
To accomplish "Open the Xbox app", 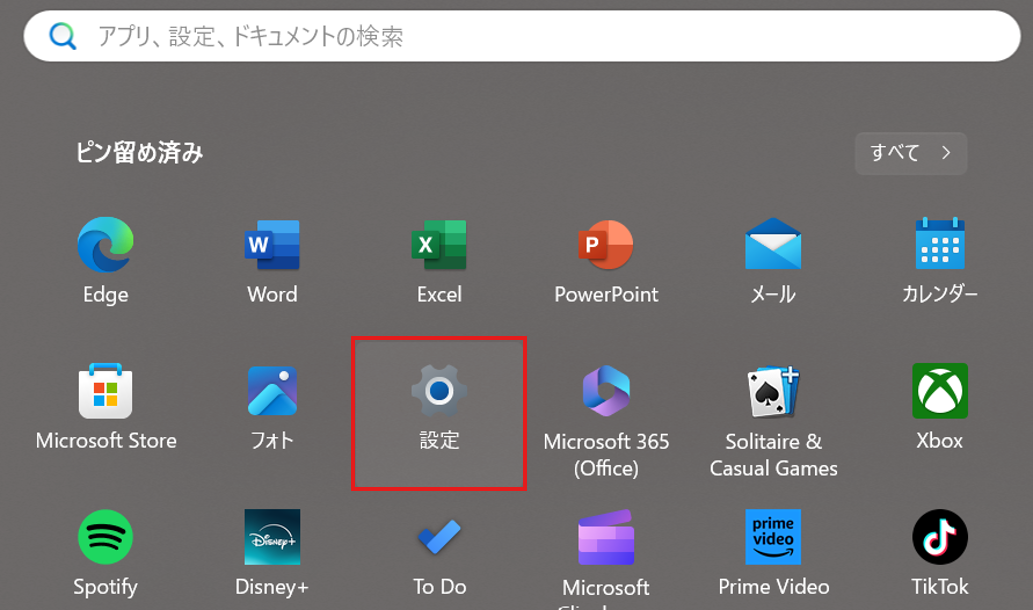I will coord(938,405).
